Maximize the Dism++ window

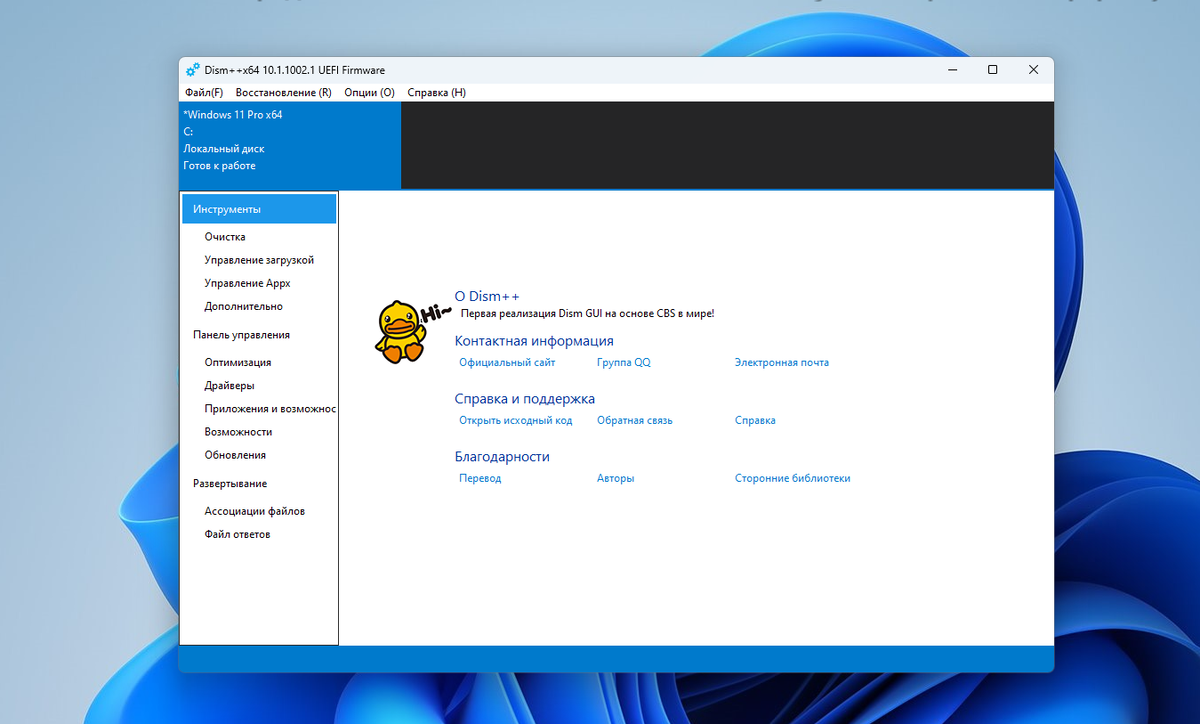[992, 70]
